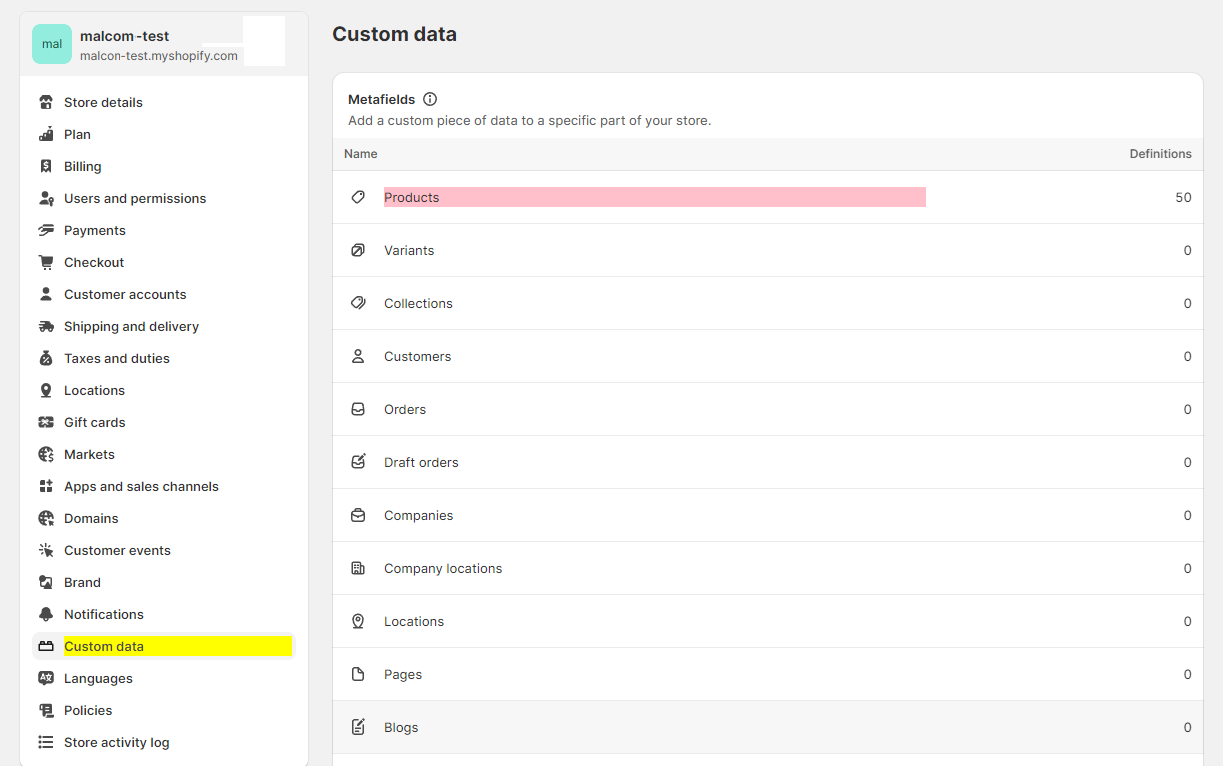The width and height of the screenshot is (1223, 766).
Task: Click the malcom-test store avatar
Action: (52, 44)
